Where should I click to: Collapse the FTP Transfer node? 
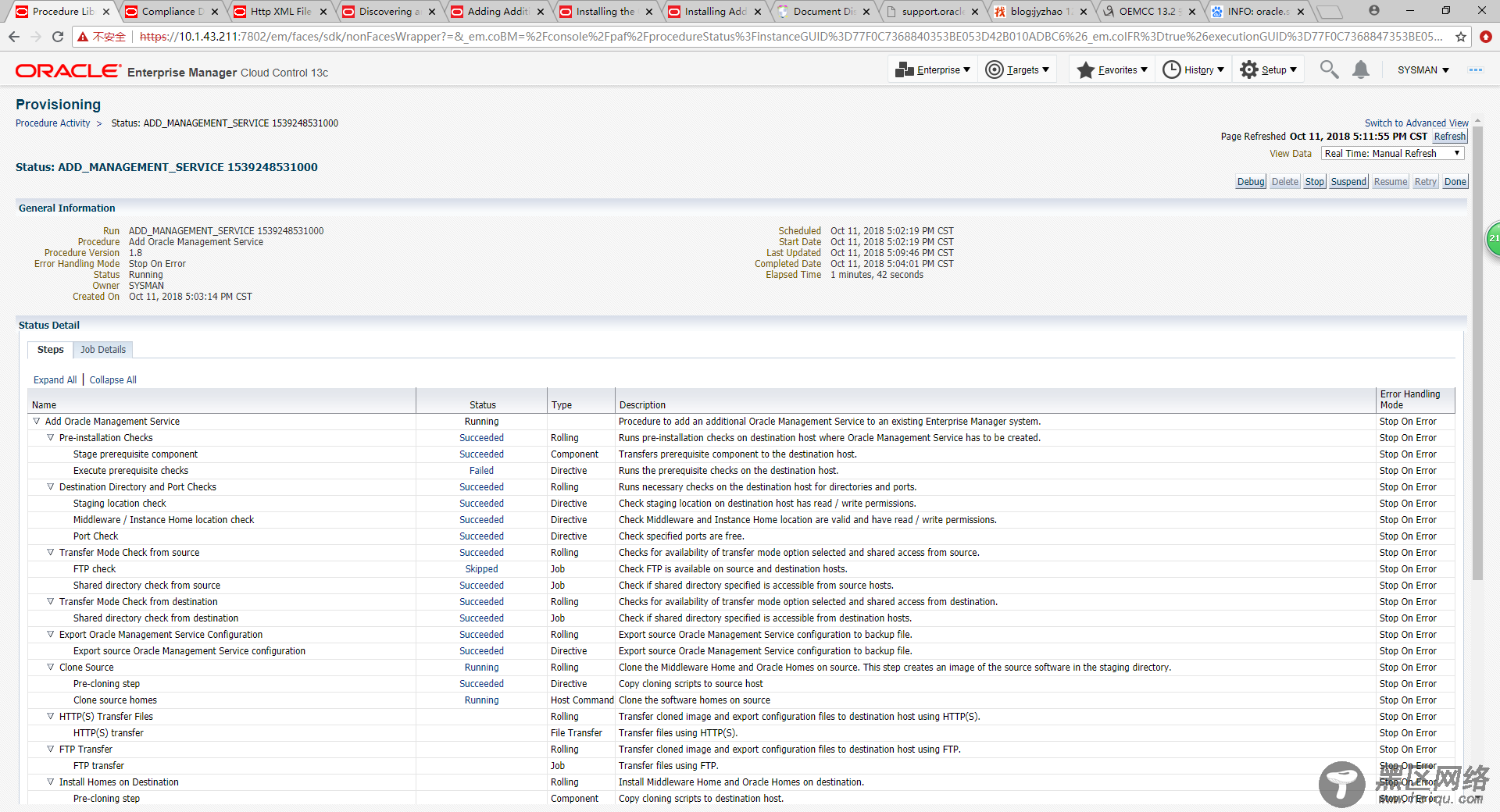[x=50, y=749]
